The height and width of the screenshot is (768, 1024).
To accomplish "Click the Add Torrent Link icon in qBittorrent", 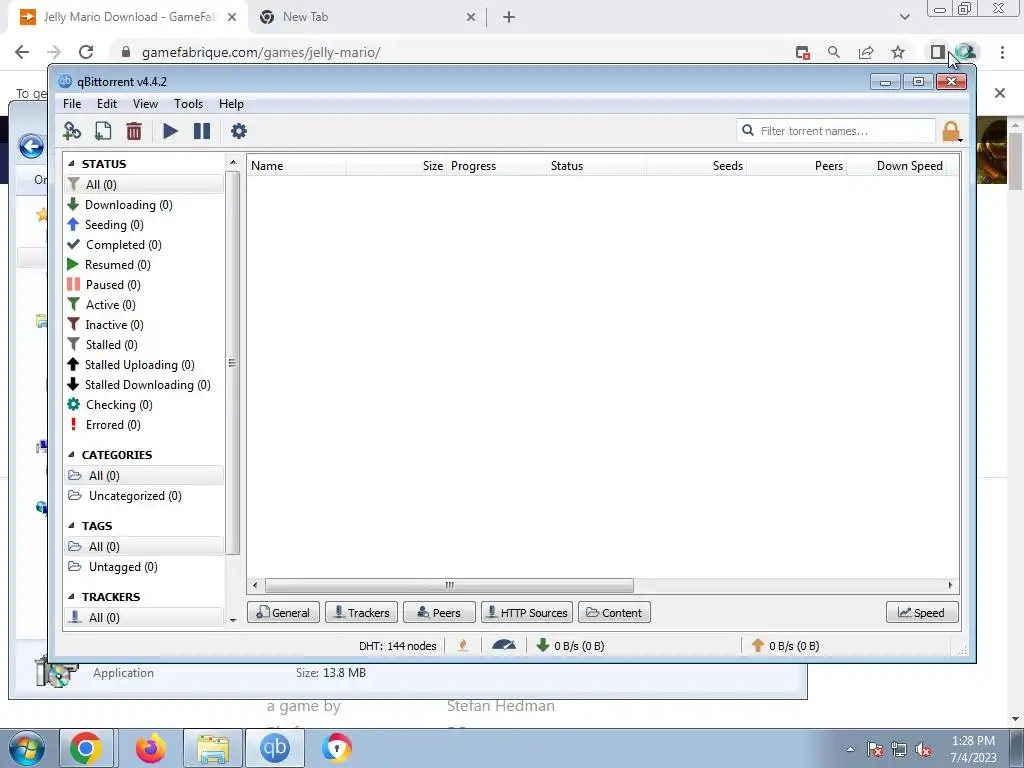I will [x=72, y=131].
